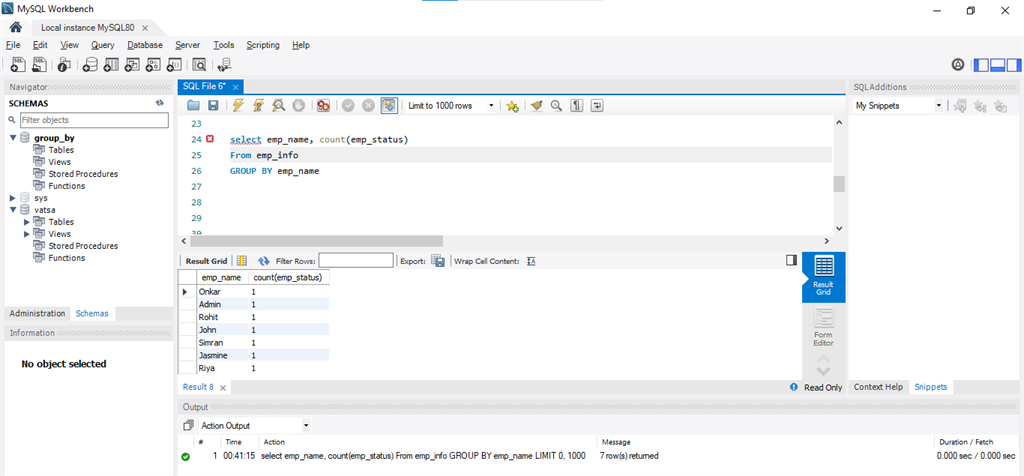Open the My Snippets dropdown
This screenshot has height=476, width=1024.
(898, 105)
